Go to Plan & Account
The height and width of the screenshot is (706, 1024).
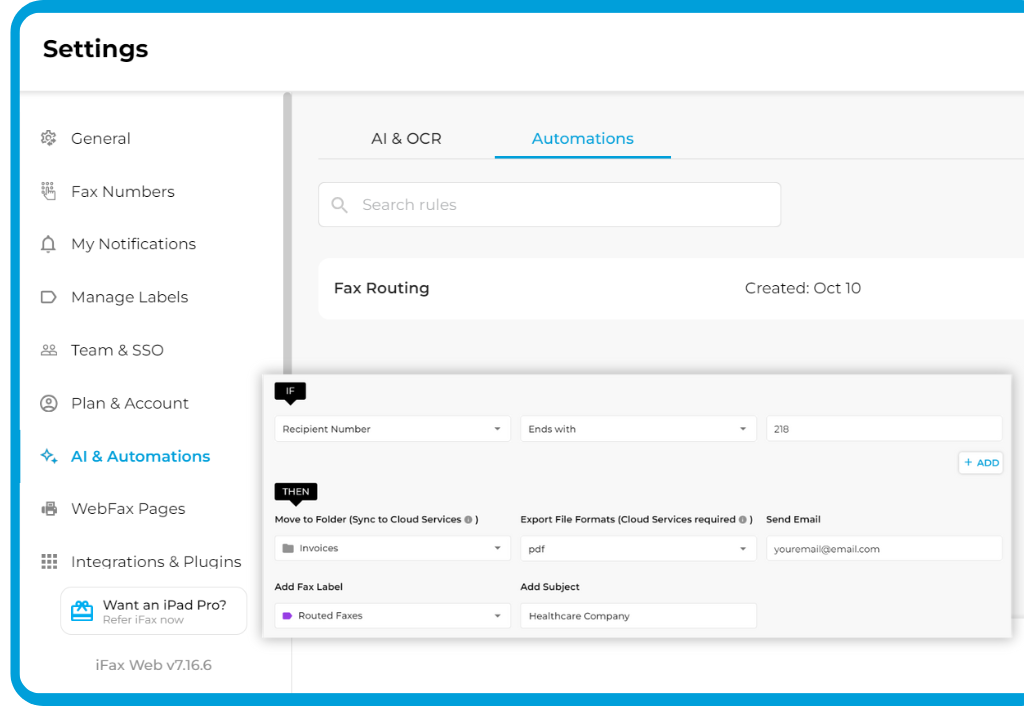click(130, 403)
